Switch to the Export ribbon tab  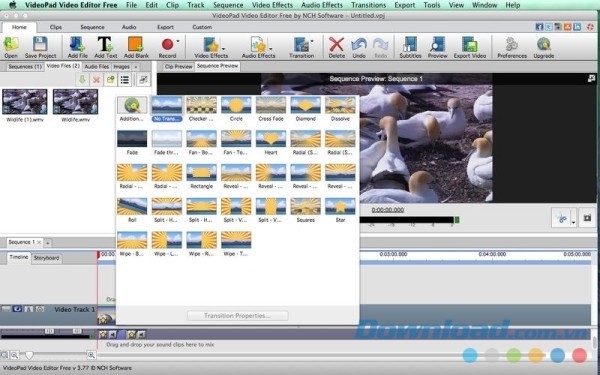pos(165,27)
